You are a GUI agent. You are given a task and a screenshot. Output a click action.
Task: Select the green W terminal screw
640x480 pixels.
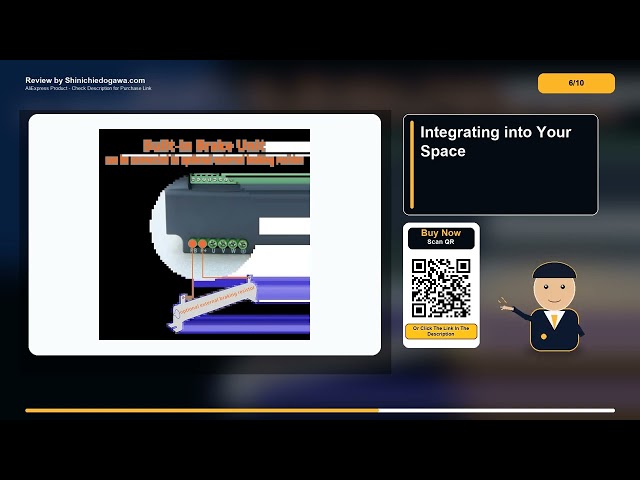click(233, 244)
